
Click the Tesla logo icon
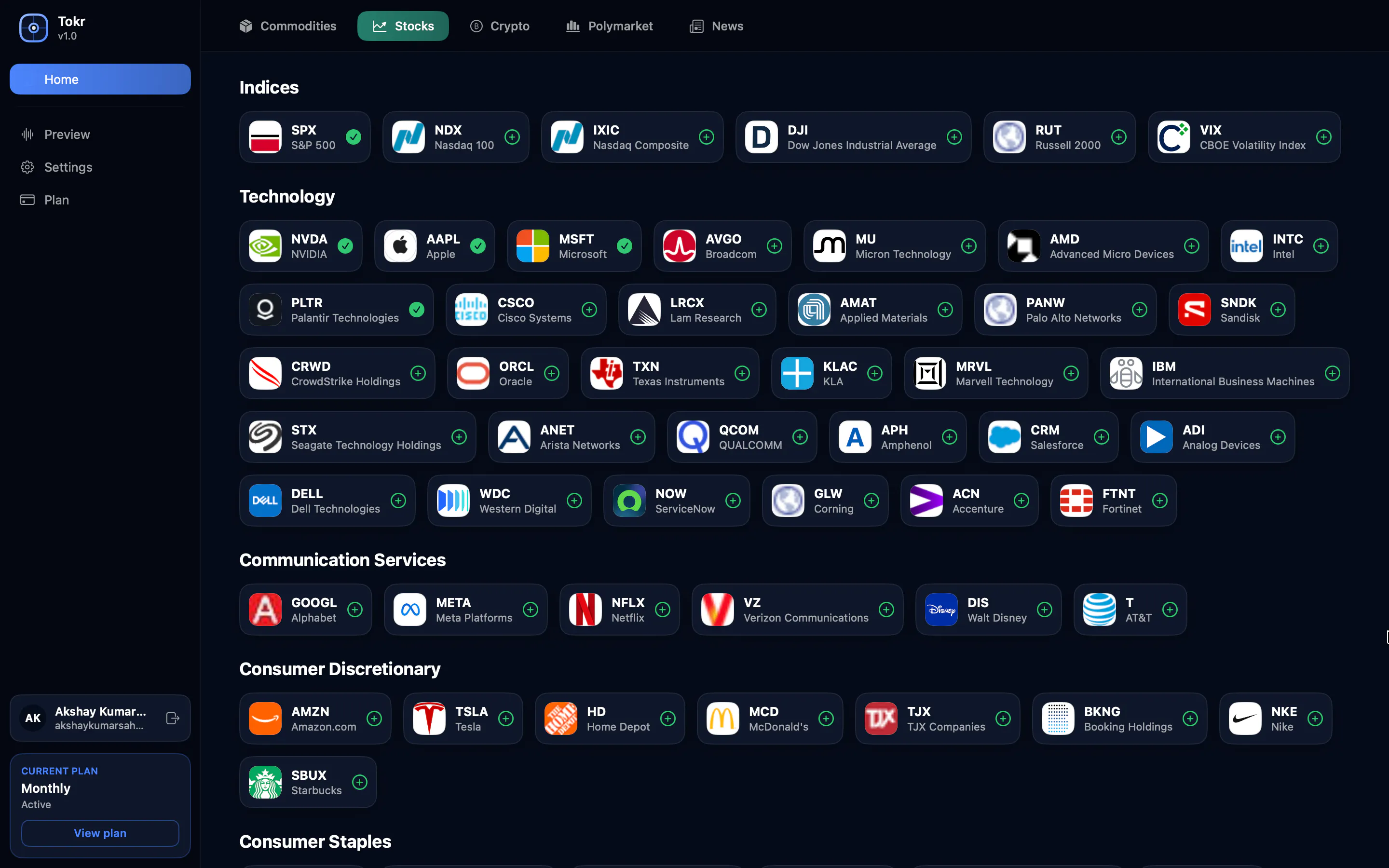(x=429, y=719)
